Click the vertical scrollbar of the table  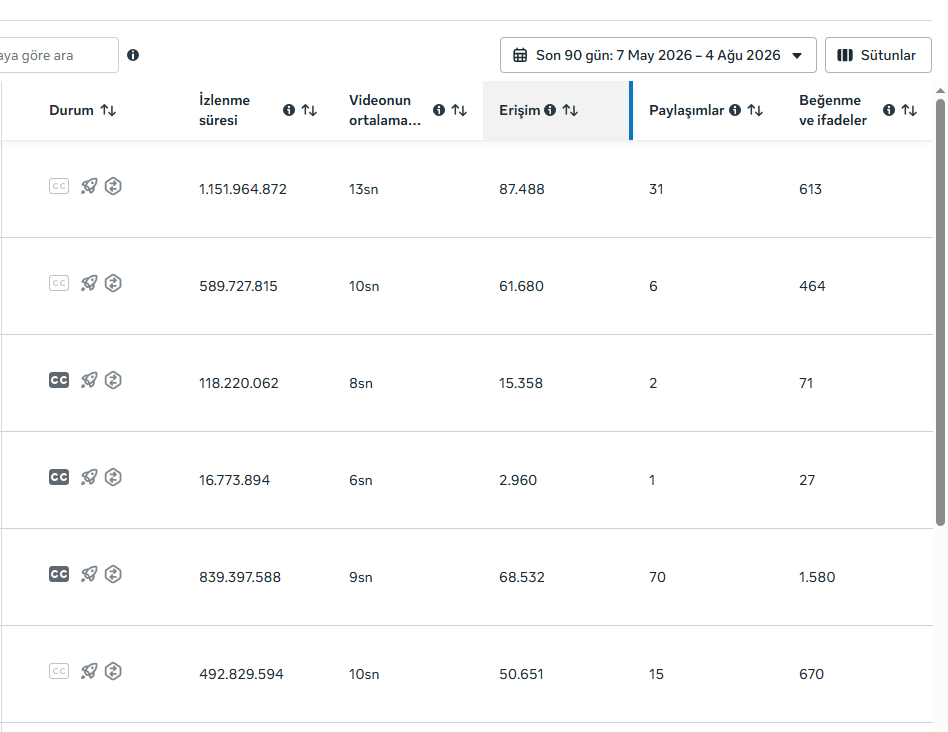tap(940, 312)
